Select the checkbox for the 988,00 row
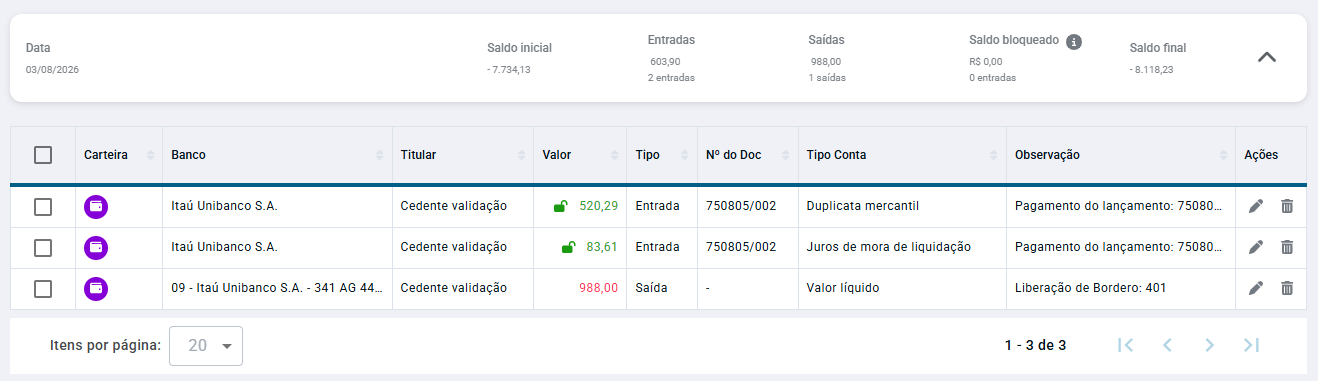This screenshot has height=381, width=1318. click(x=43, y=288)
